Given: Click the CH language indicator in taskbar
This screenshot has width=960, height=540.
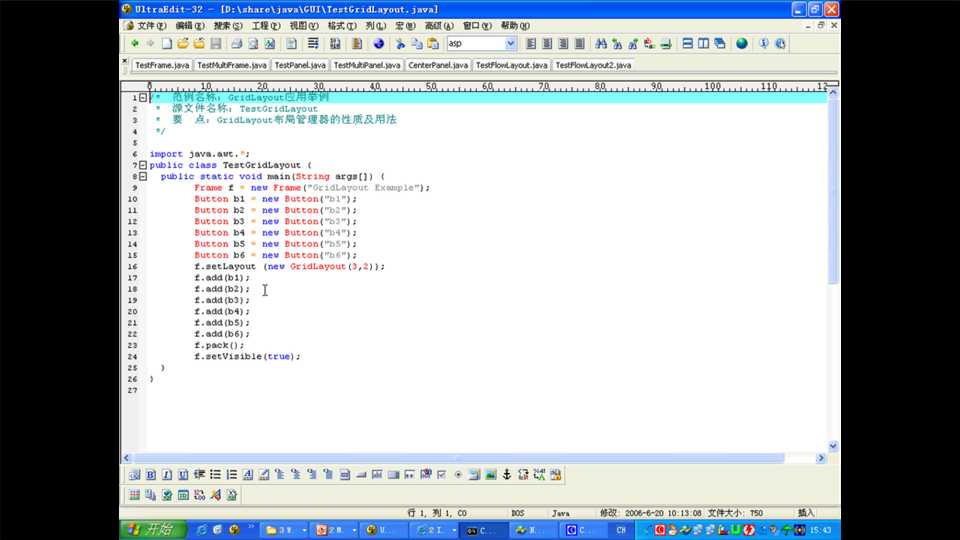Looking at the screenshot, I should click(x=621, y=530).
